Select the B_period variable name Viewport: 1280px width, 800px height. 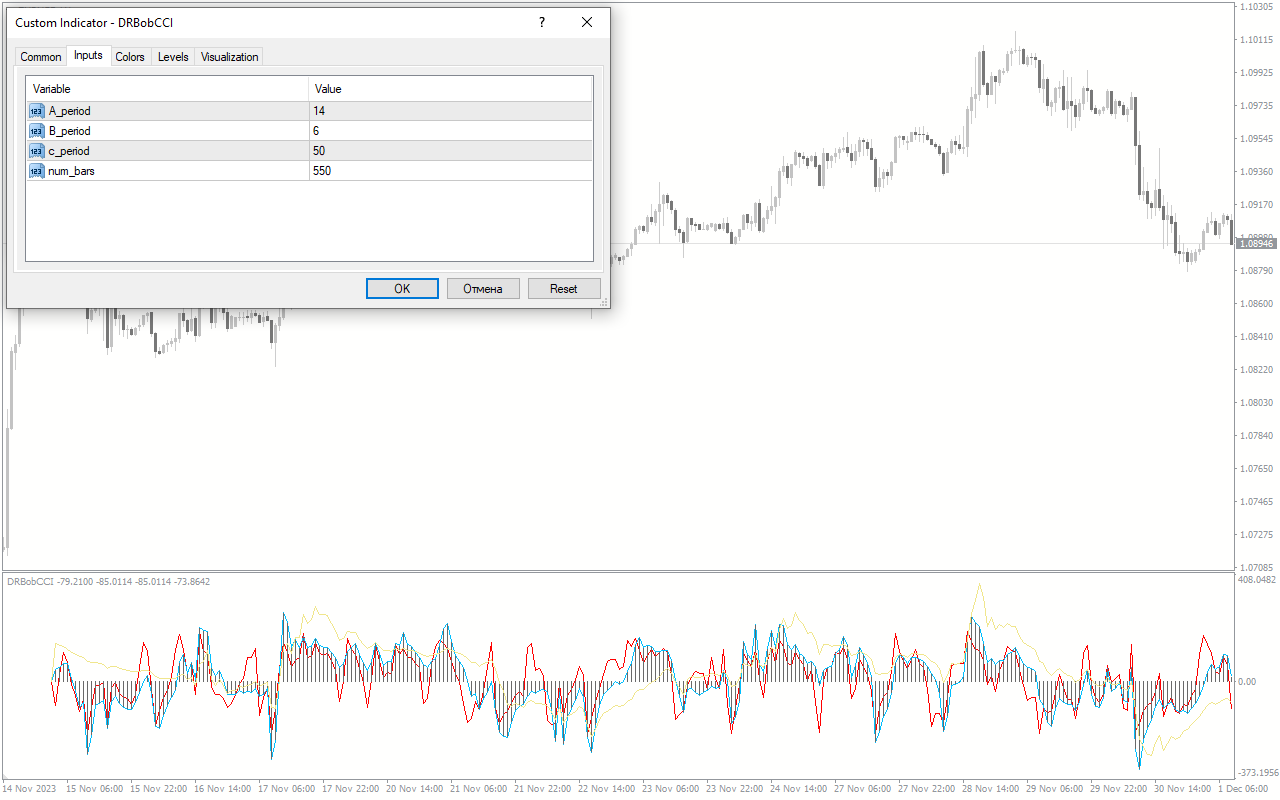pyautogui.click(x=69, y=131)
